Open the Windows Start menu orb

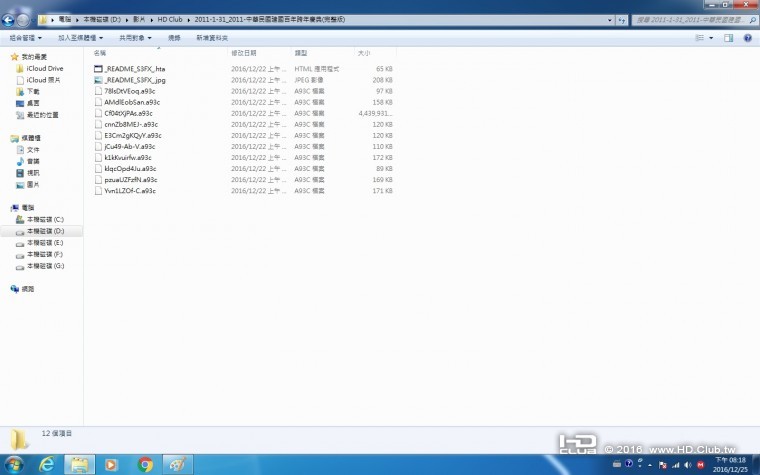[x=14, y=465]
